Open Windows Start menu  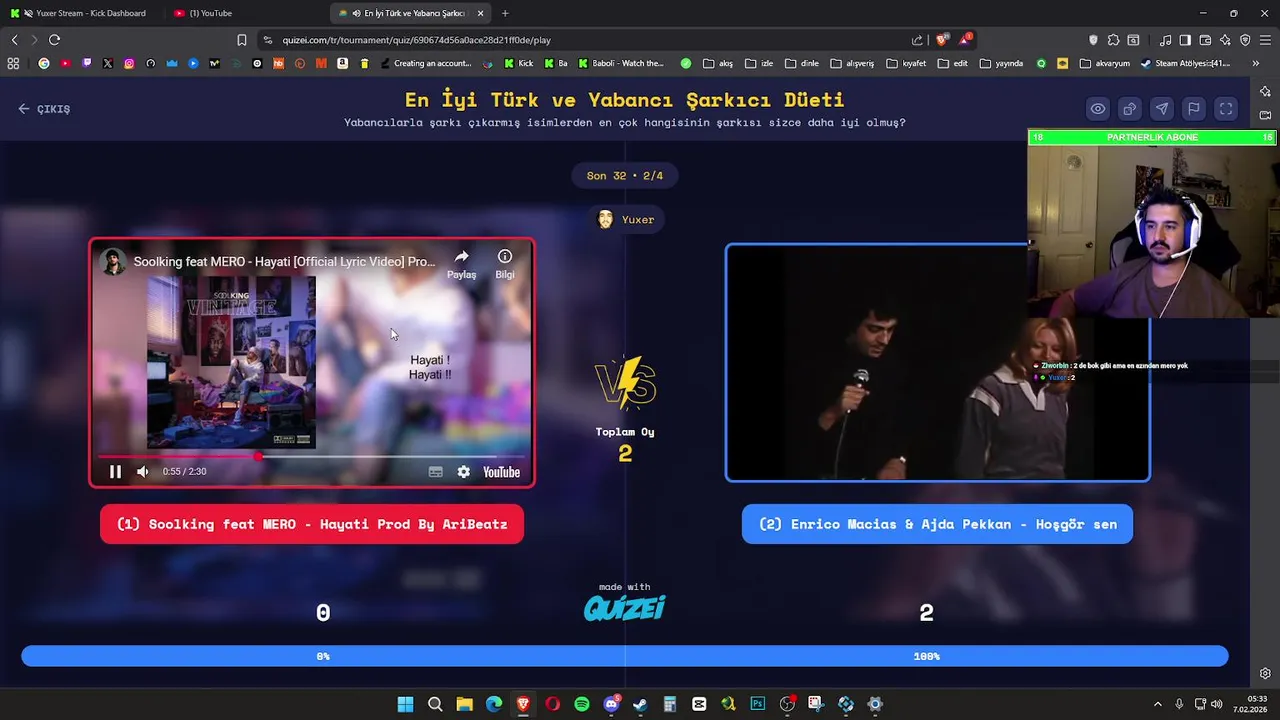405,704
